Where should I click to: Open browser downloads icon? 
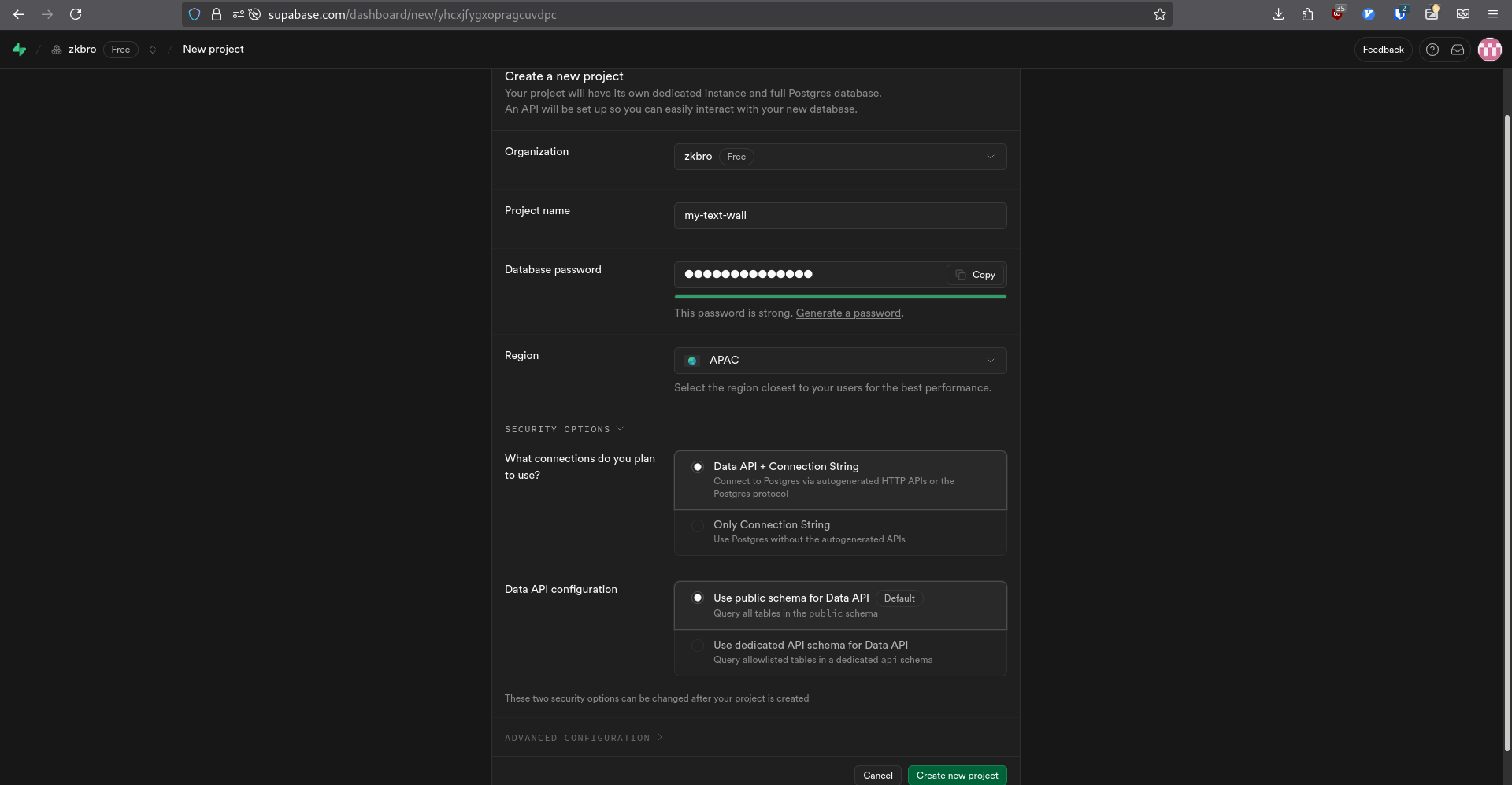(1278, 14)
